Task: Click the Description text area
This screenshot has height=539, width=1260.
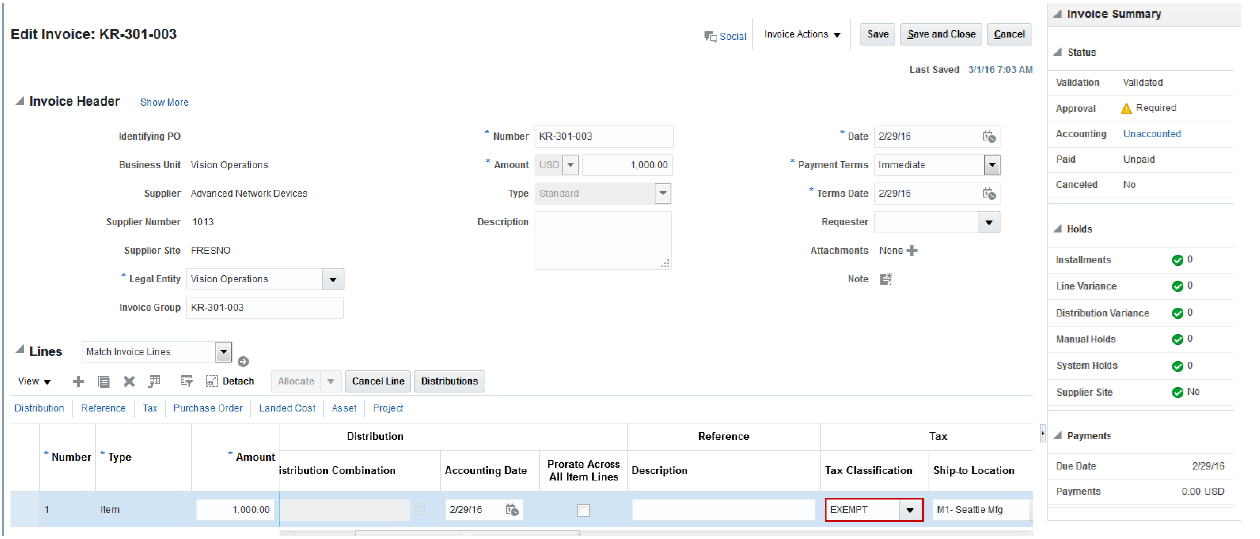Action: [x=603, y=240]
